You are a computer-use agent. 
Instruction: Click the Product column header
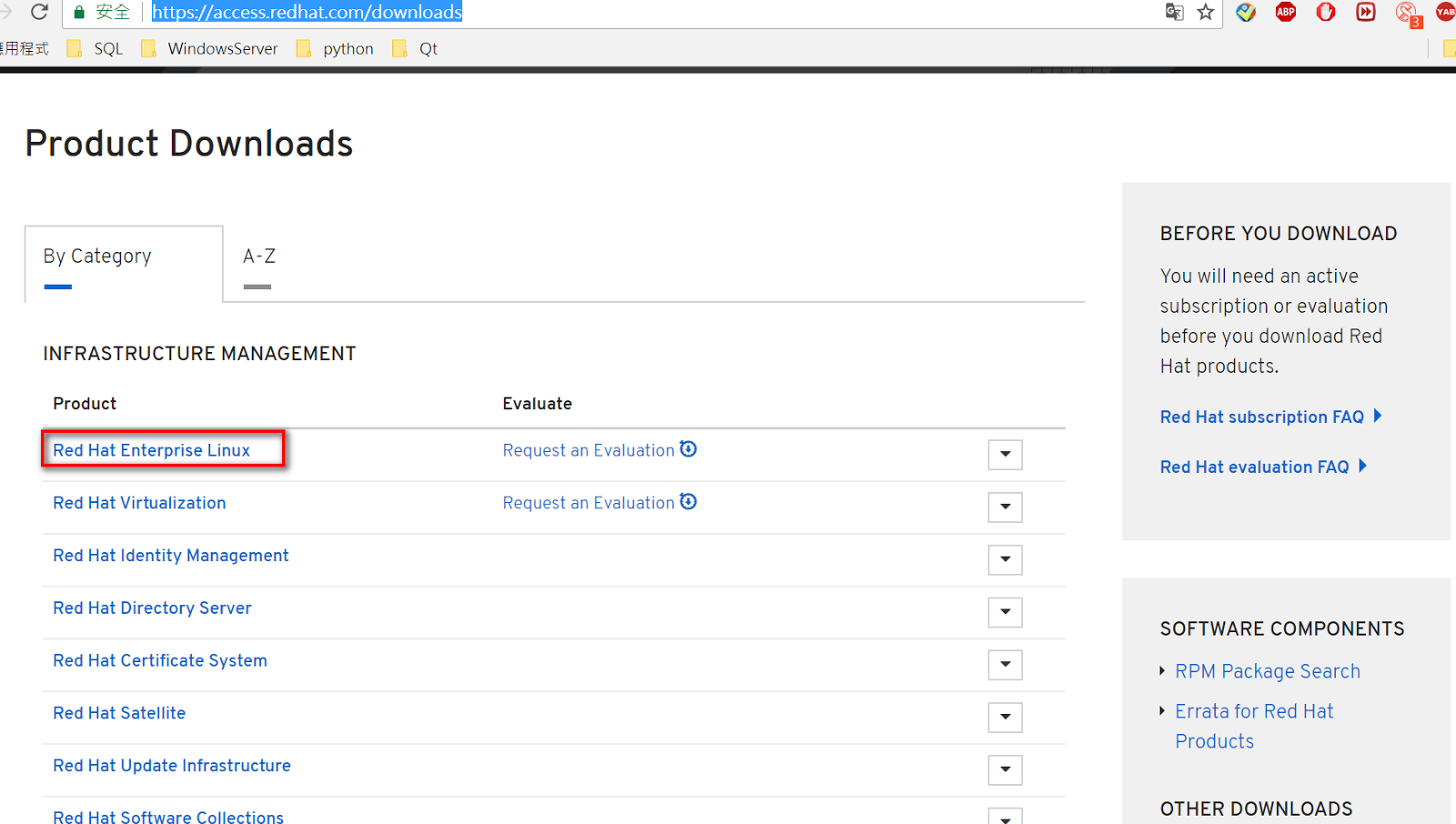pyautogui.click(x=85, y=404)
